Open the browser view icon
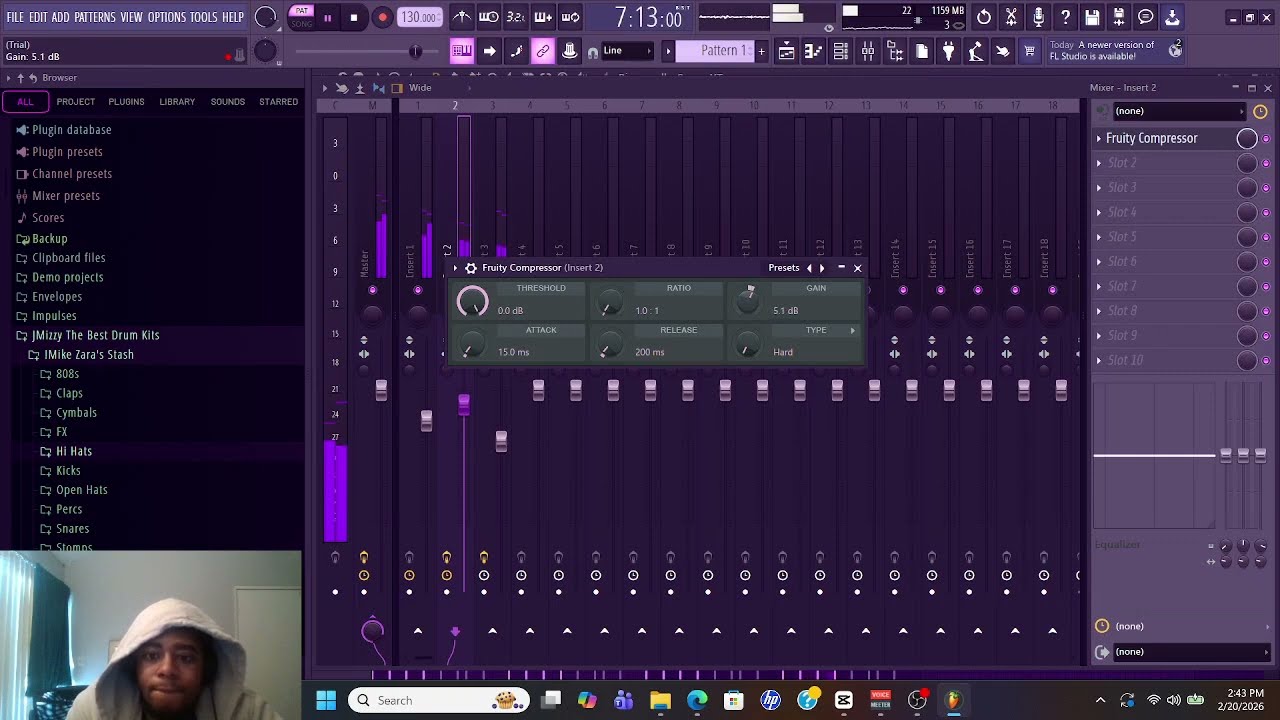Viewport: 1280px width, 720px height. pos(895,51)
